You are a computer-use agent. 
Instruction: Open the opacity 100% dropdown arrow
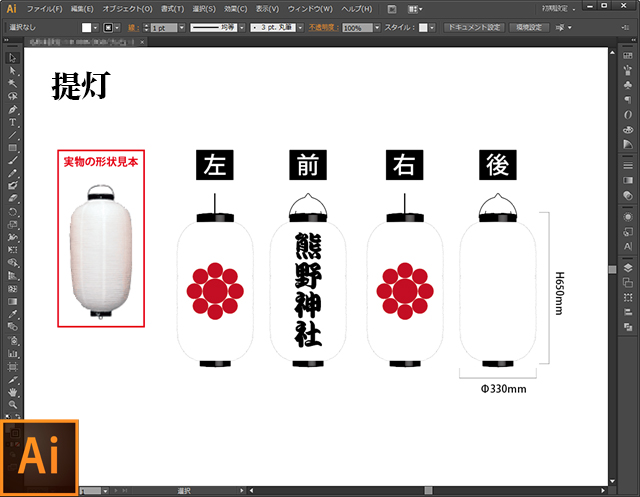click(377, 27)
